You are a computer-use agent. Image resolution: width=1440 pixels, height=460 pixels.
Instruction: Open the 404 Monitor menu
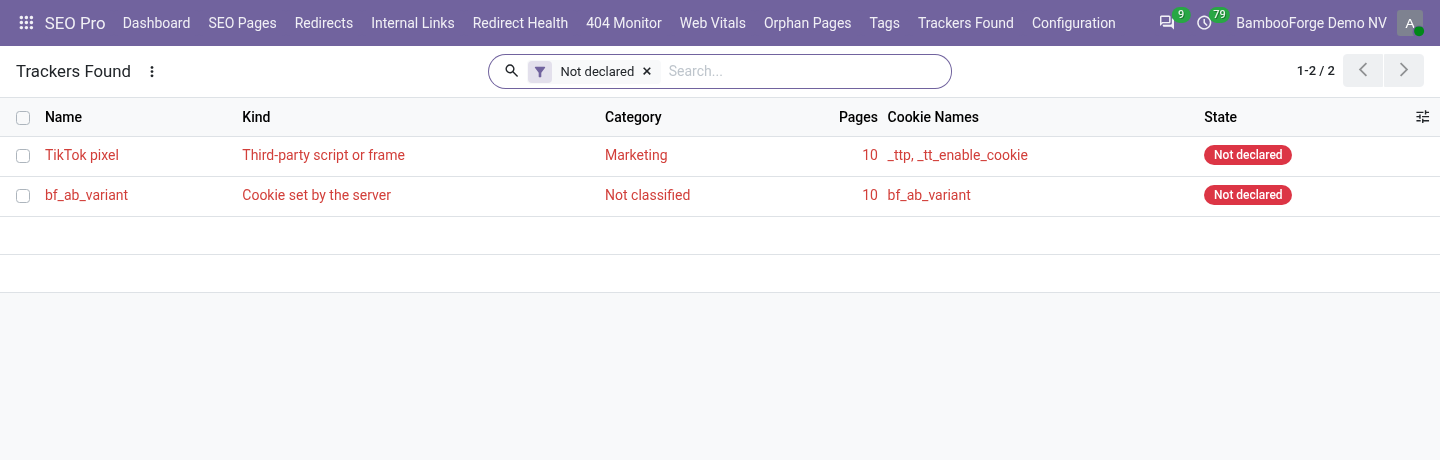(x=624, y=23)
